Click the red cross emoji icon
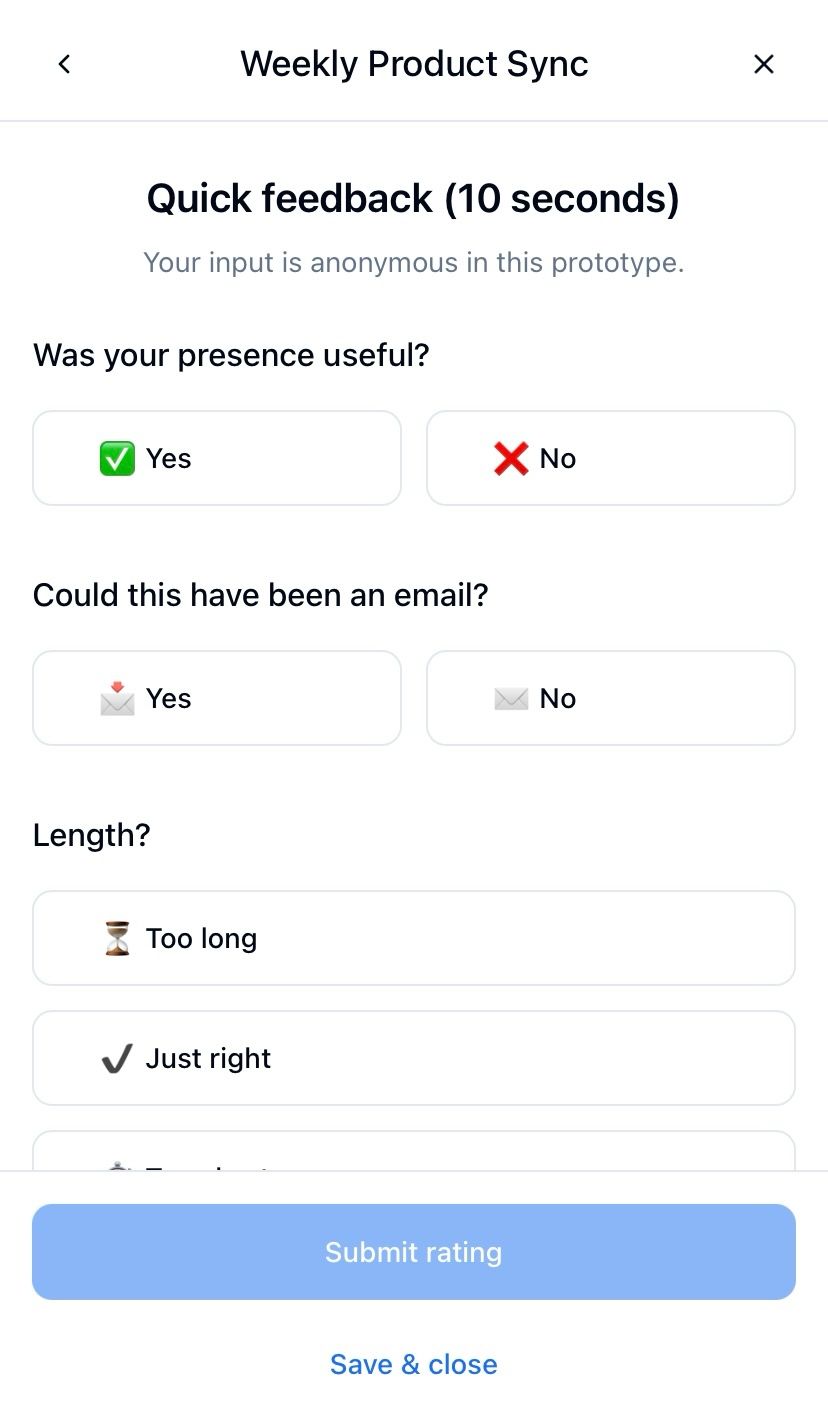The height and width of the screenshot is (1416, 828). 511,459
